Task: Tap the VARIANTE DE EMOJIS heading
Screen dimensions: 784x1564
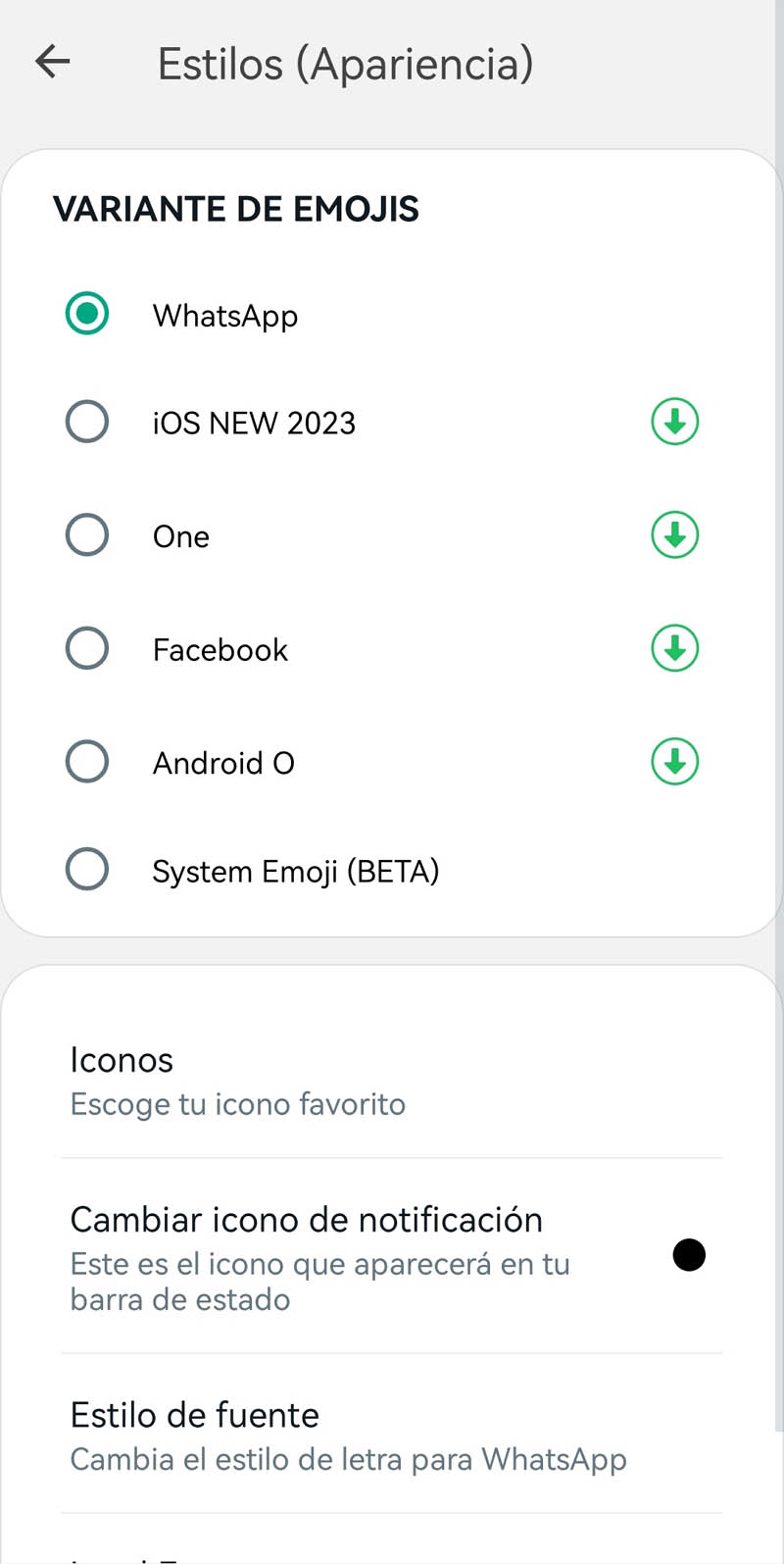Action: click(x=236, y=209)
